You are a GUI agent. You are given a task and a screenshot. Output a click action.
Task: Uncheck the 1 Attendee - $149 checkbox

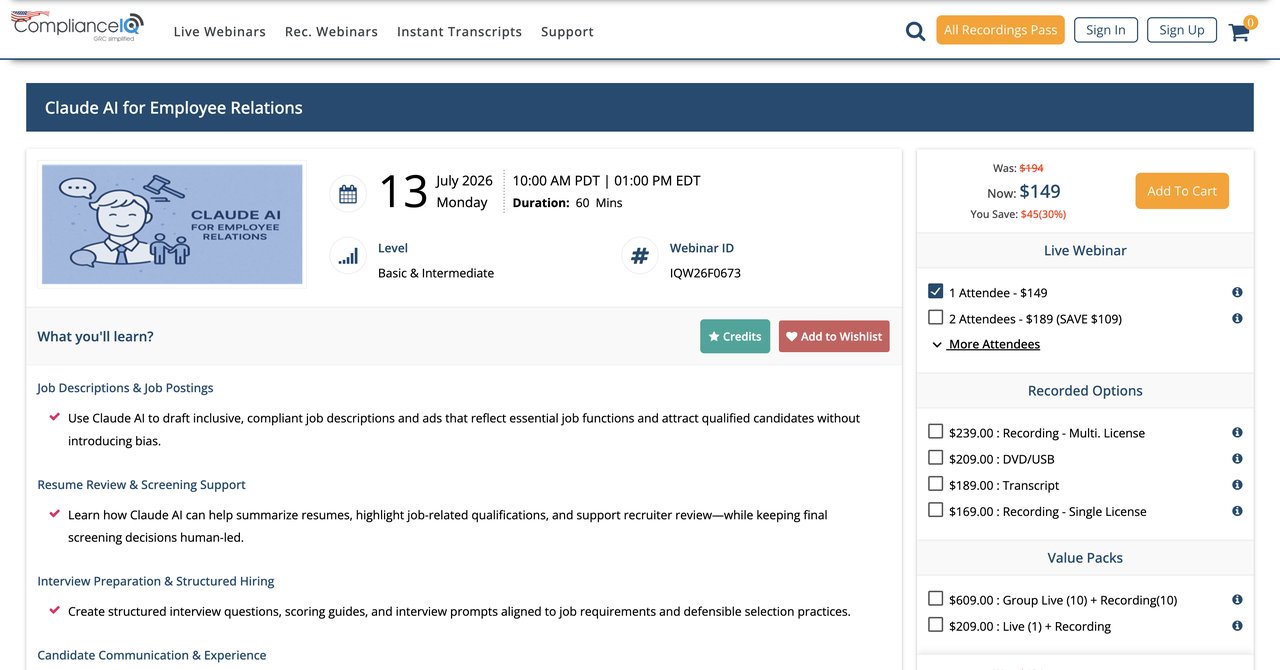coord(936,291)
